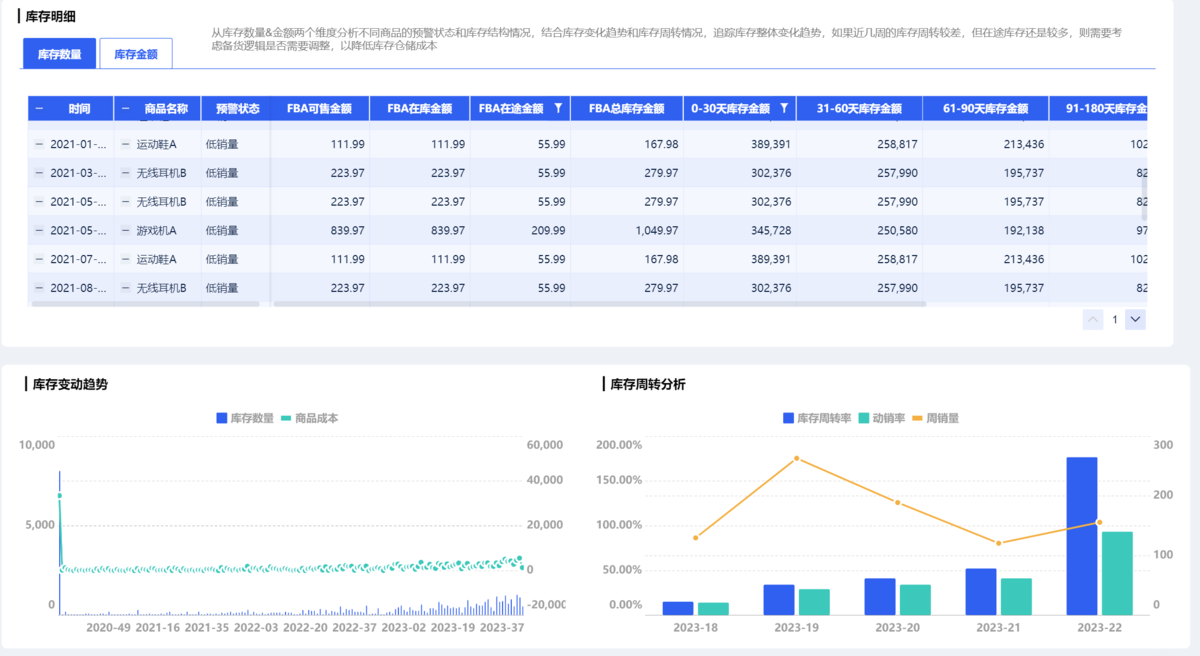The width and height of the screenshot is (1200, 656).
Task: Collapse all rows via 时间 header minus icon
Action: [x=39, y=108]
